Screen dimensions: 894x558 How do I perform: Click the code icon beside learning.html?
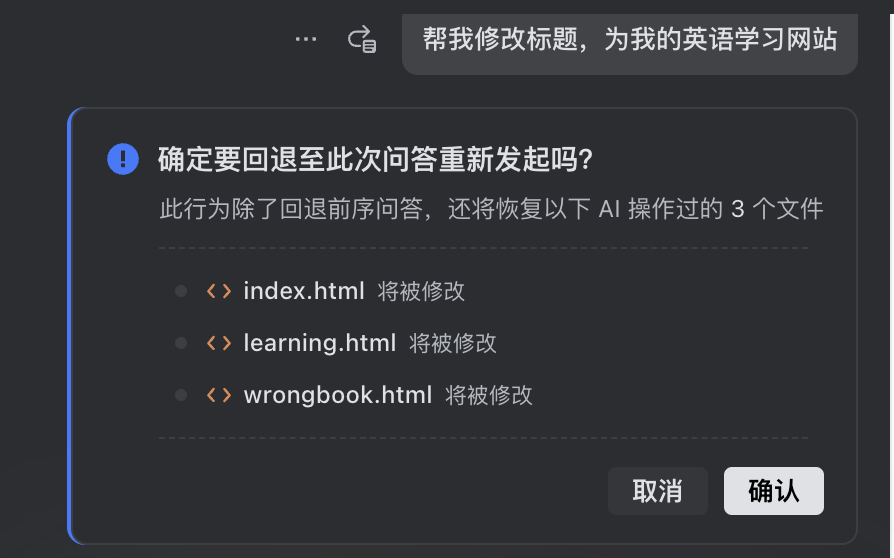[218, 343]
